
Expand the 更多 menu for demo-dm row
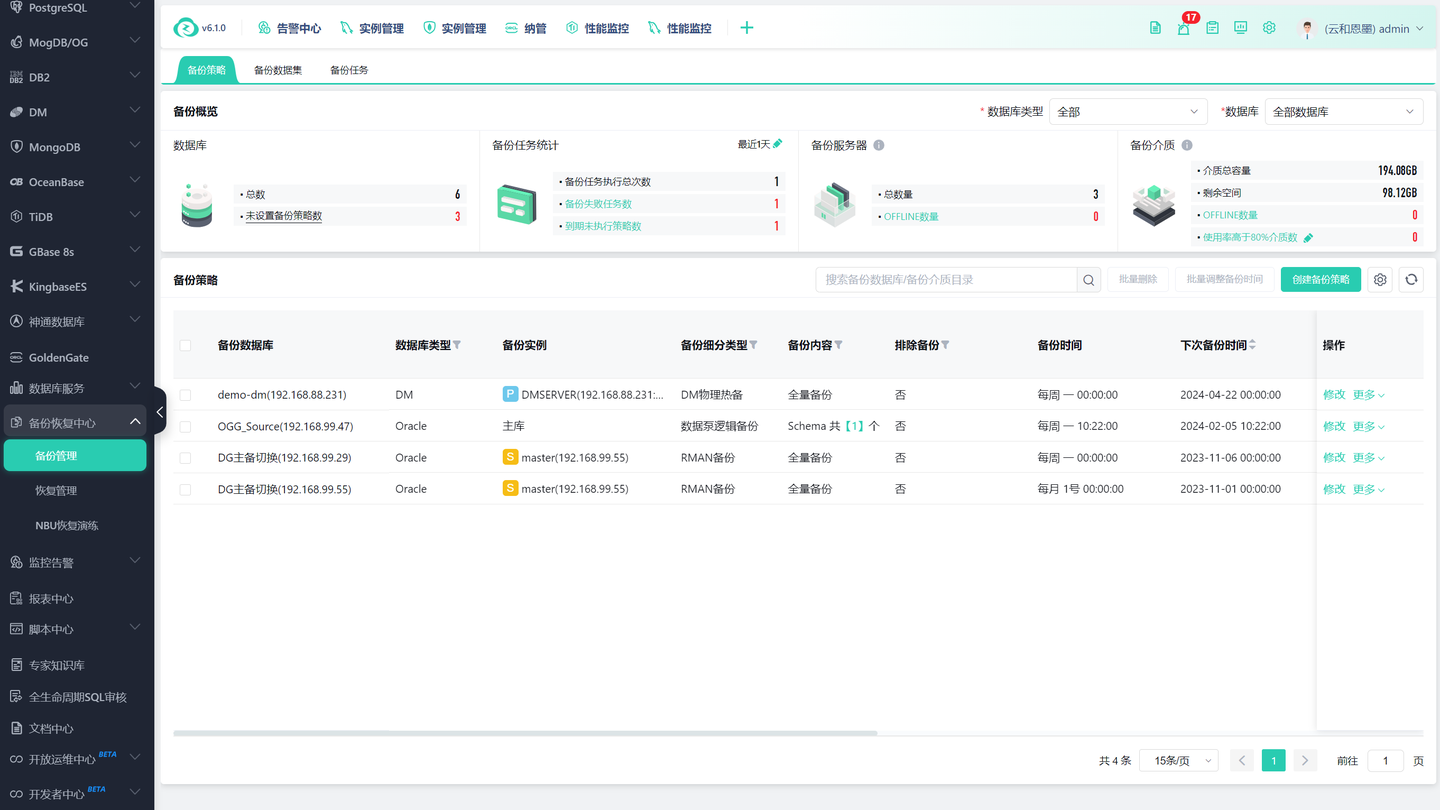1368,395
